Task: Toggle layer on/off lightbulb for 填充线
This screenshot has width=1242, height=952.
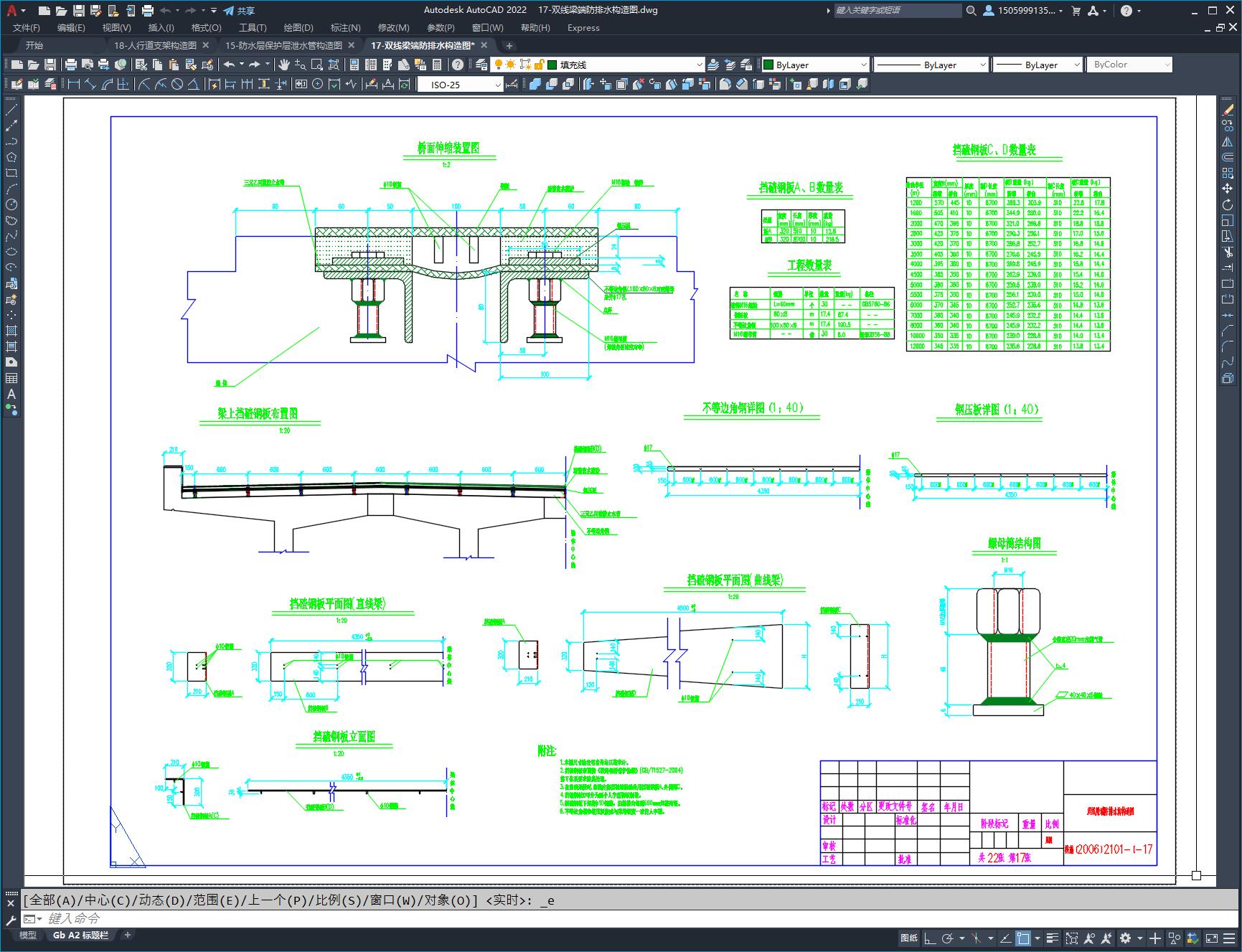Action: pos(499,65)
